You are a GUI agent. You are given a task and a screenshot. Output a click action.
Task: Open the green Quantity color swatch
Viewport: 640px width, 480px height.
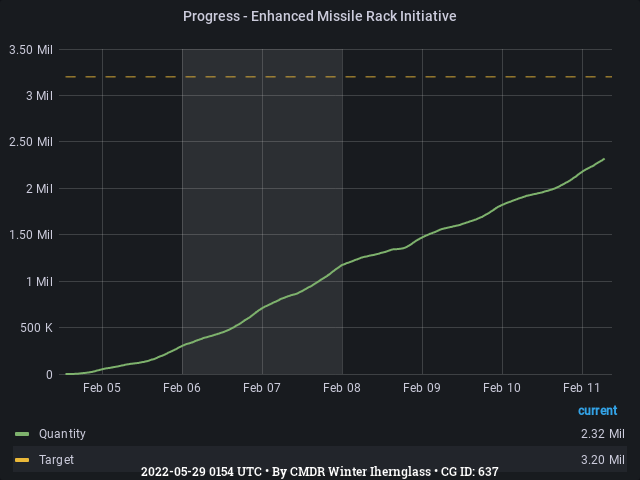tap(22, 434)
